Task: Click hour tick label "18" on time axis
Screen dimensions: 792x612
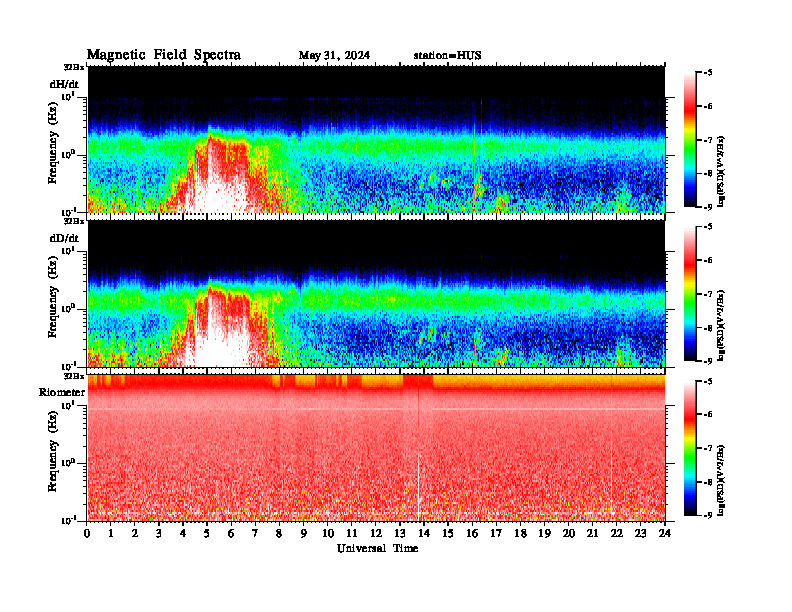Action: (x=520, y=533)
